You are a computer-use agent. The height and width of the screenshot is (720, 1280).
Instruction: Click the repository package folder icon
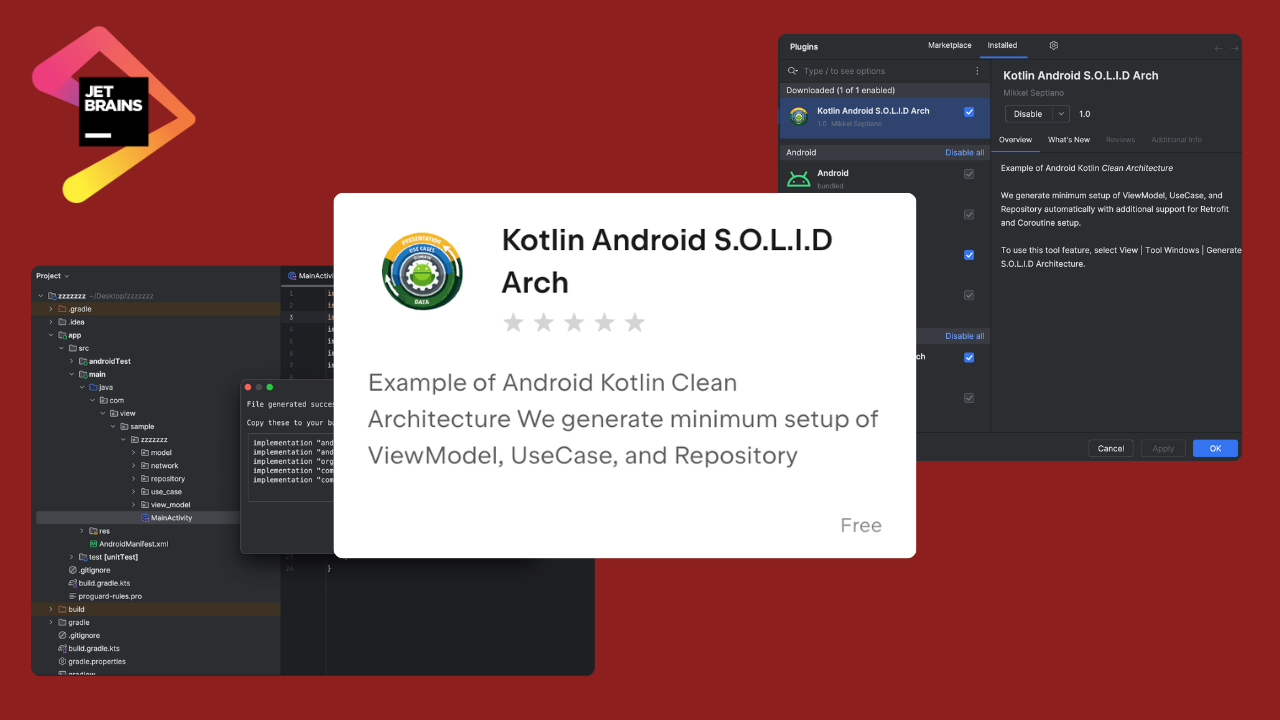(x=143, y=479)
